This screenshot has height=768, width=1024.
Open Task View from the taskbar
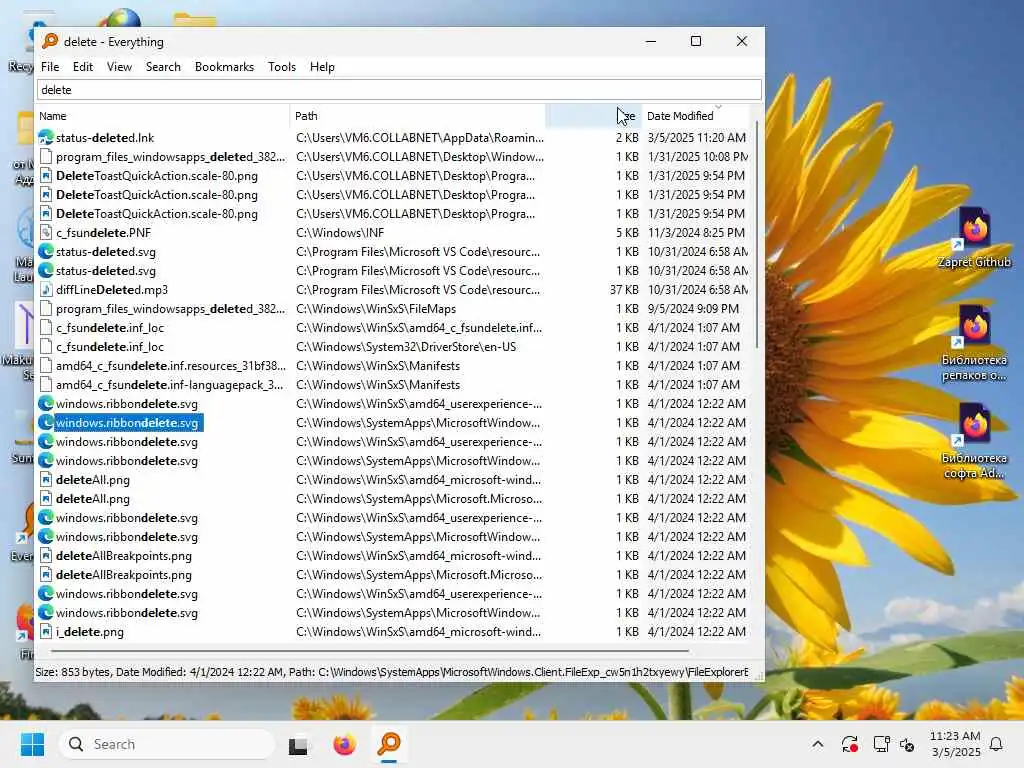298,744
